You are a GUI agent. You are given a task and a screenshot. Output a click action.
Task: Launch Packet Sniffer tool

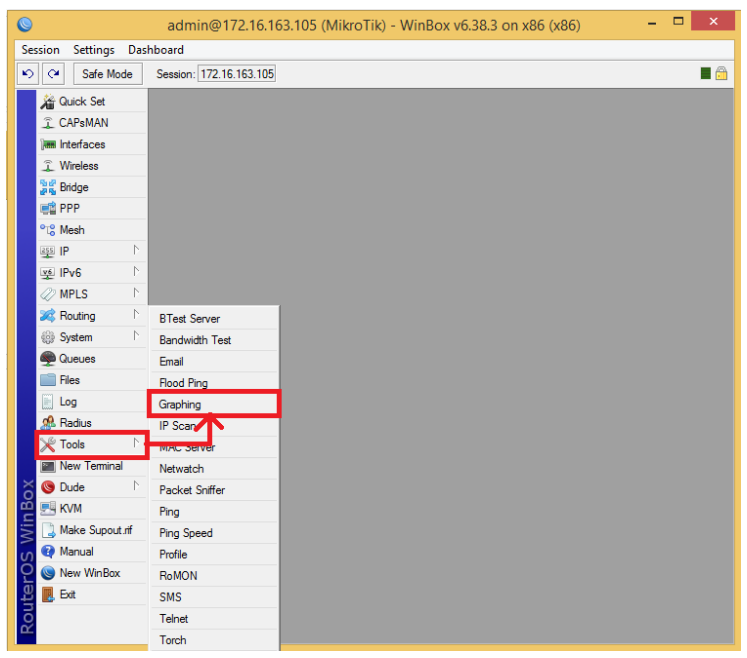click(x=214, y=490)
